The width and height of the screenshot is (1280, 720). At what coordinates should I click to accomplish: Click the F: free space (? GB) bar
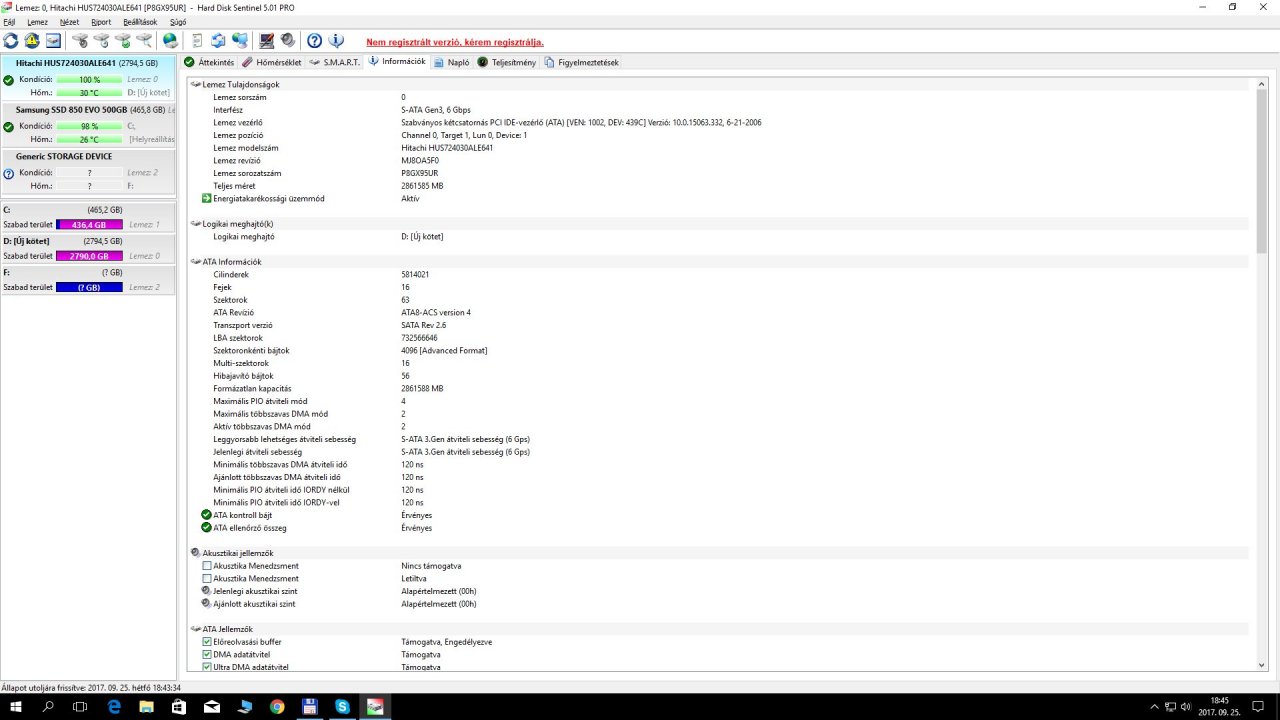pos(89,287)
